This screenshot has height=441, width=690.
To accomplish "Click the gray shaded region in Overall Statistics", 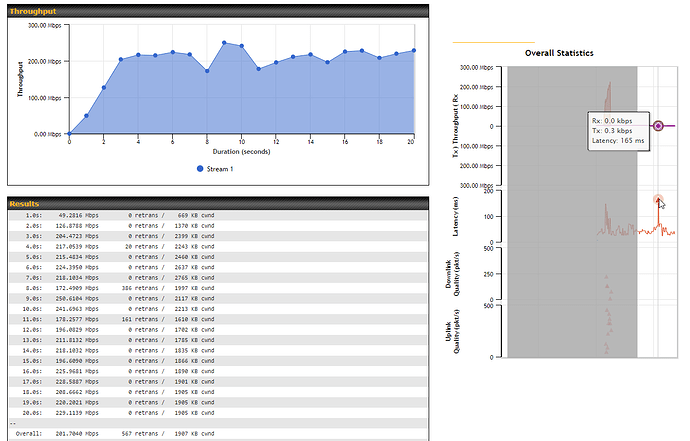I will tap(572, 210).
